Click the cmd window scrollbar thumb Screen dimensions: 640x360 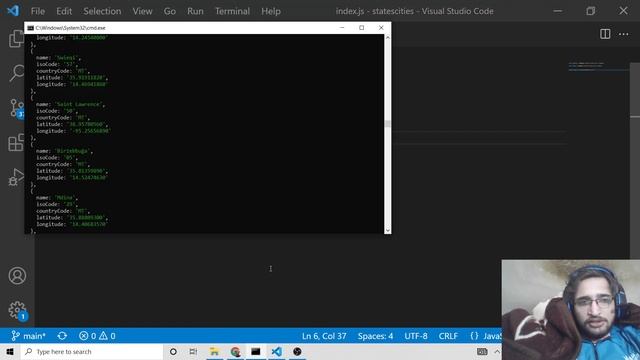point(387,124)
